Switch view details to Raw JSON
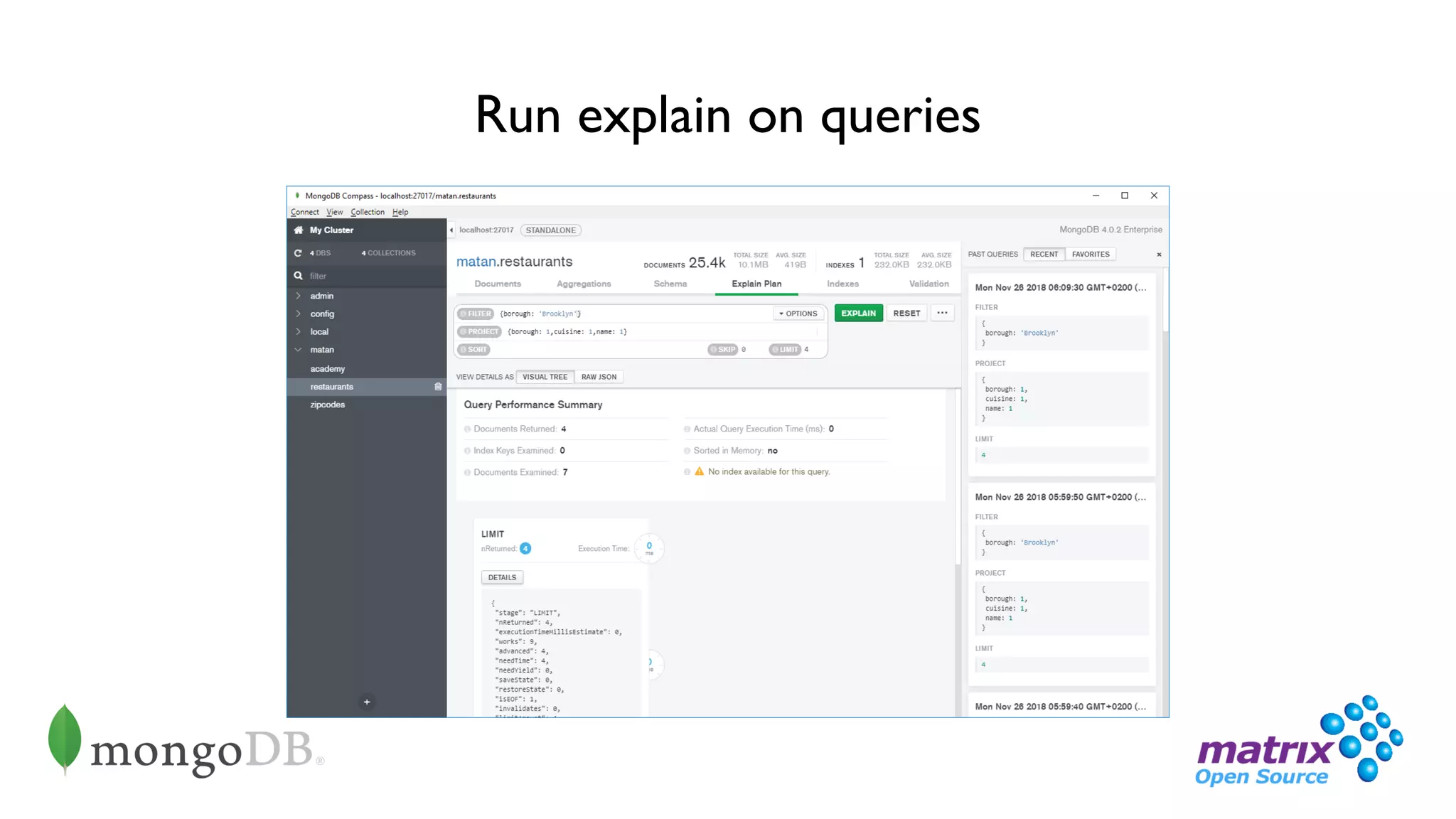 point(599,377)
